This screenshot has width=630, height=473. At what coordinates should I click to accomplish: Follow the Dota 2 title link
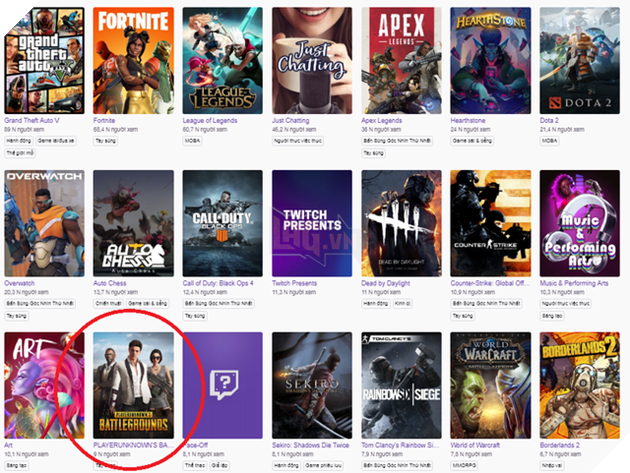pos(549,120)
